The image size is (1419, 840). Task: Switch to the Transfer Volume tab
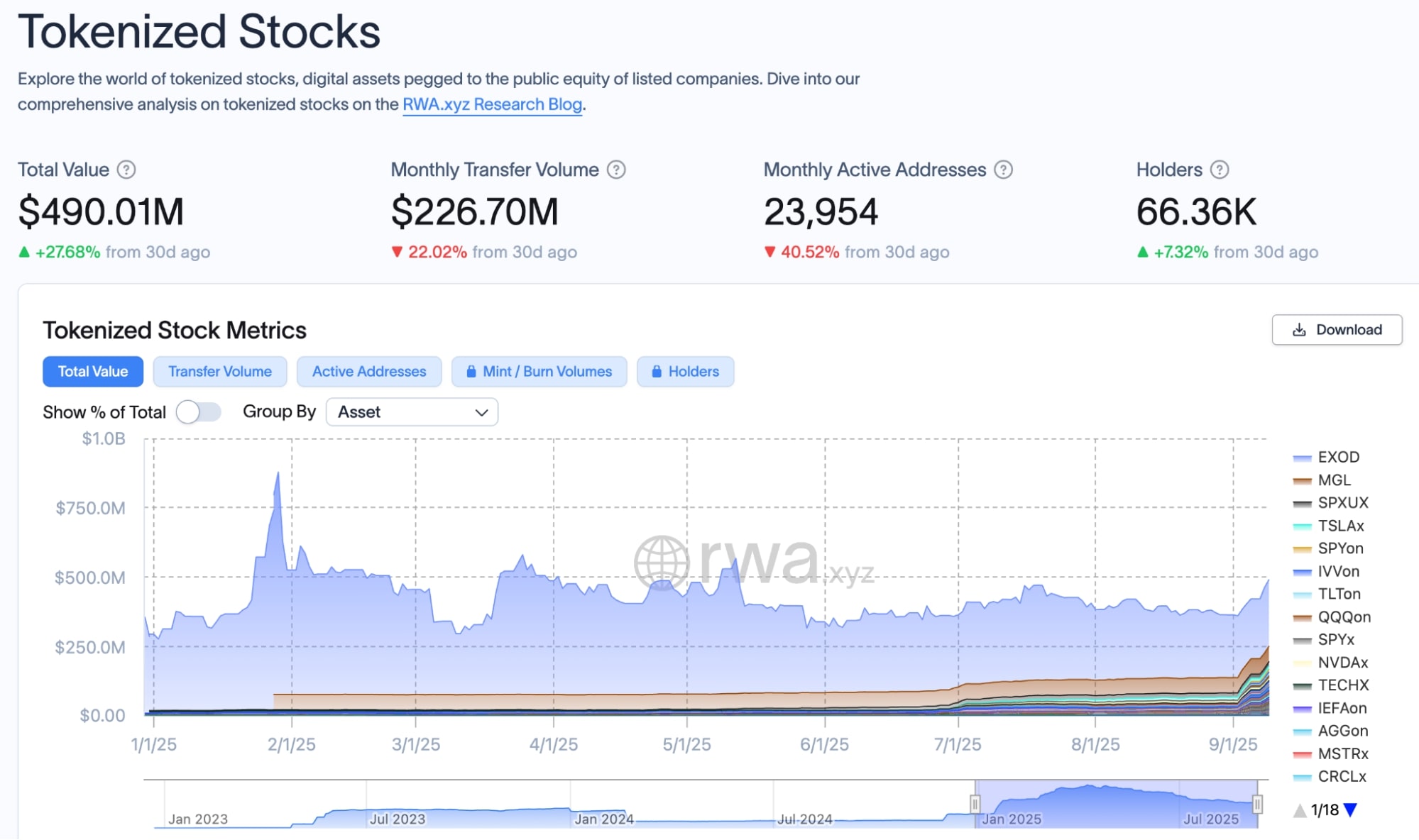(x=220, y=372)
